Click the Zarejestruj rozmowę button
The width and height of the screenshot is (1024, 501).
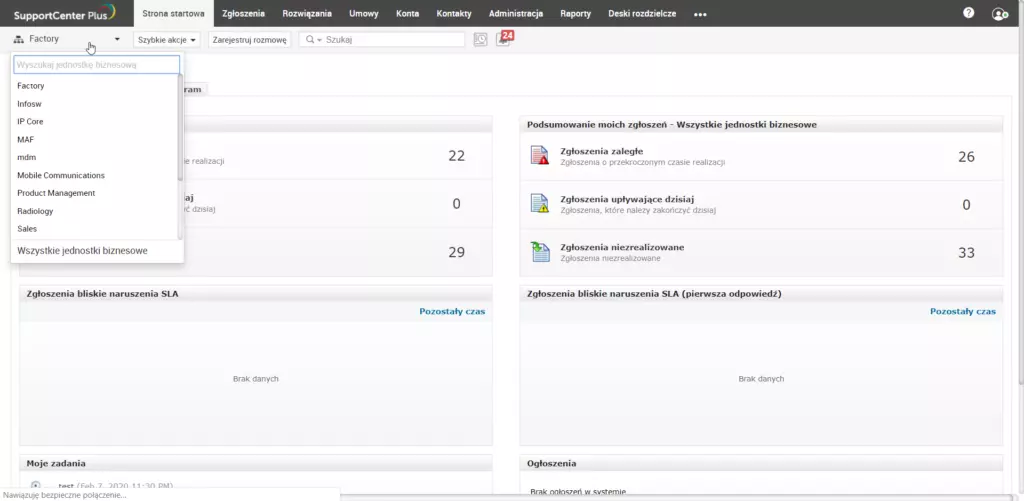[249, 40]
